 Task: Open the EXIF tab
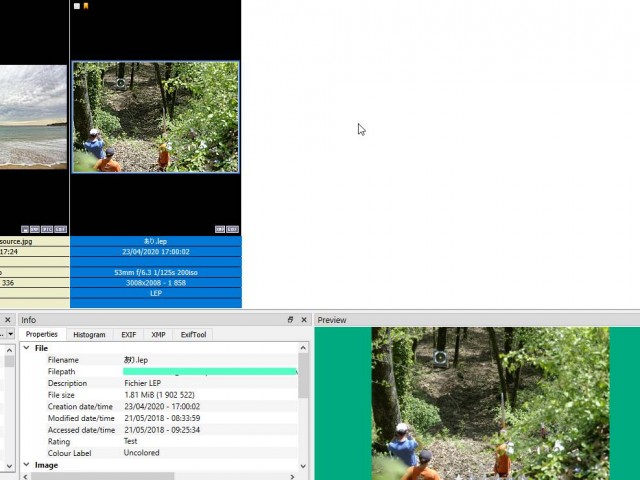pyautogui.click(x=129, y=334)
